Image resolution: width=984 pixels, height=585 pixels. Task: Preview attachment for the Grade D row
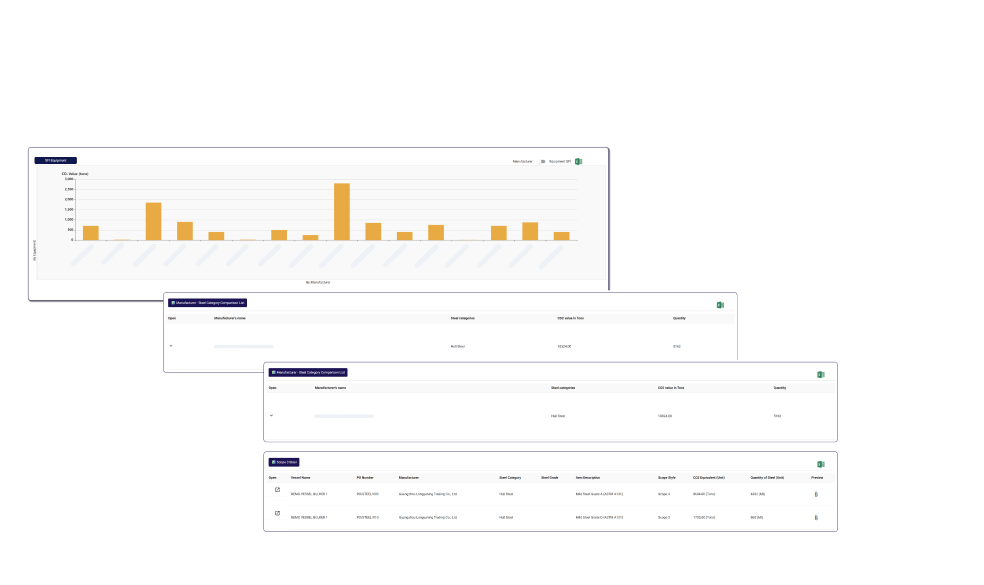(816, 518)
